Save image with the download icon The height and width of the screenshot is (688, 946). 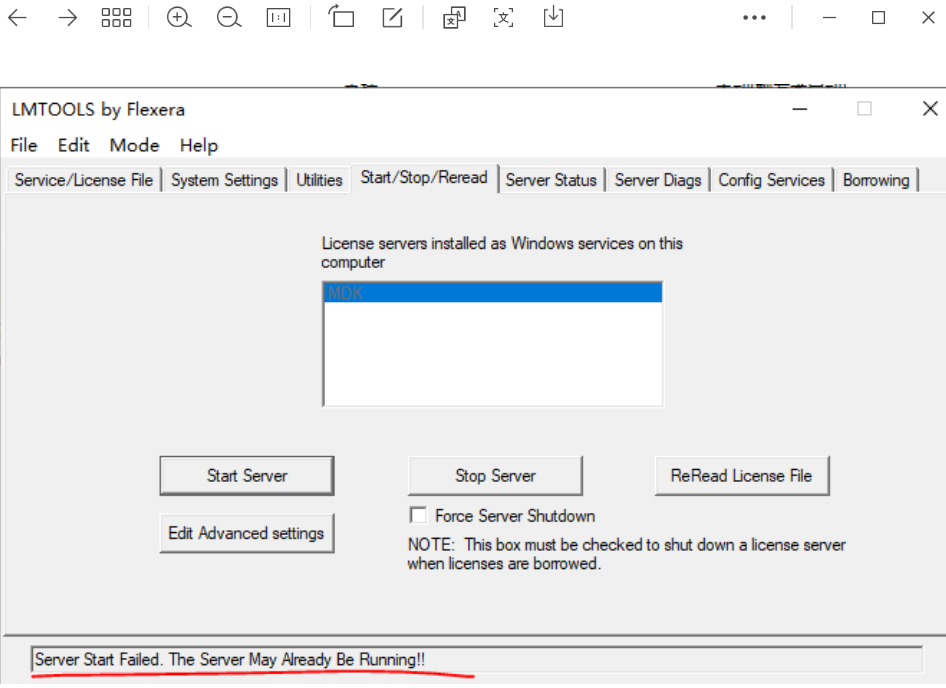pyautogui.click(x=553, y=17)
